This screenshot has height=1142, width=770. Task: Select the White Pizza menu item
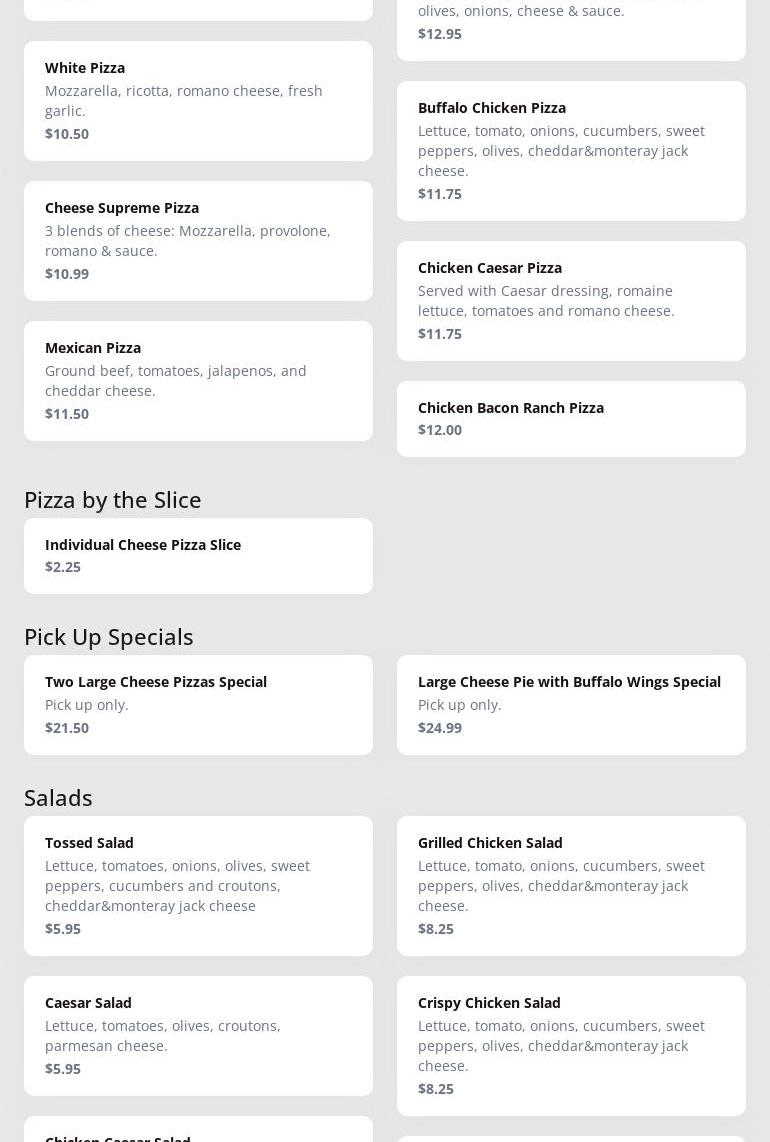[198, 100]
